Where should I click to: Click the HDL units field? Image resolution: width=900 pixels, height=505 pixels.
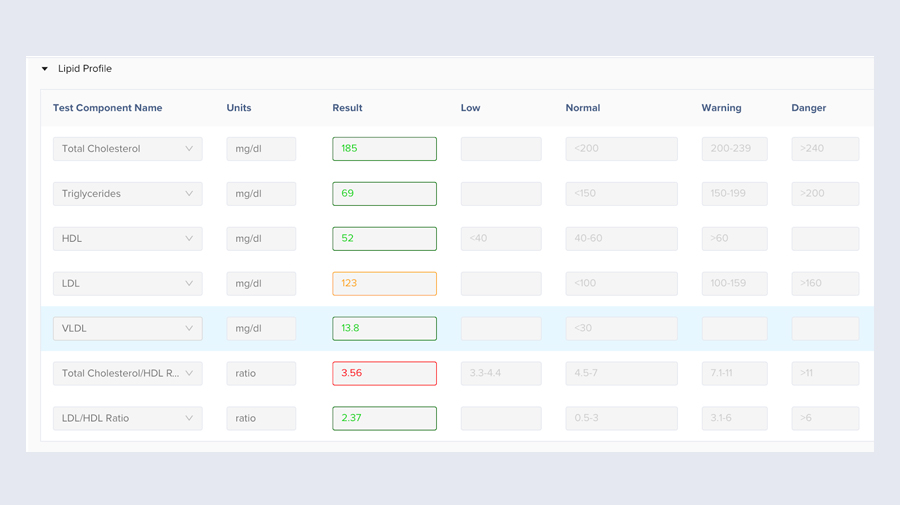[261, 239]
